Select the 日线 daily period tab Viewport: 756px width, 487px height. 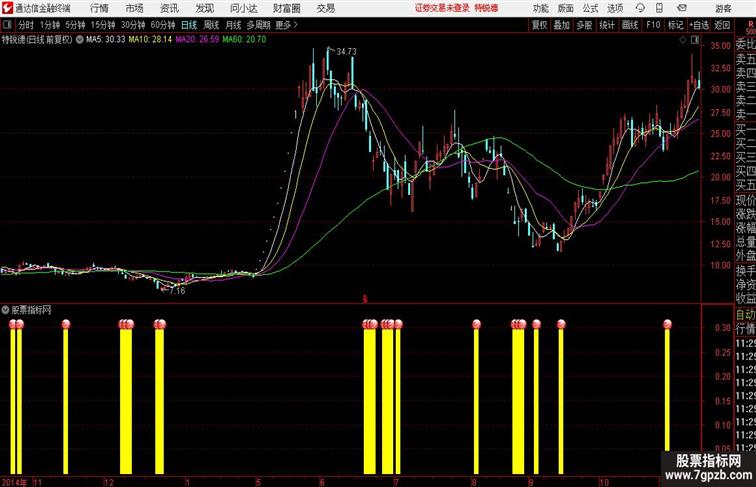tap(189, 25)
